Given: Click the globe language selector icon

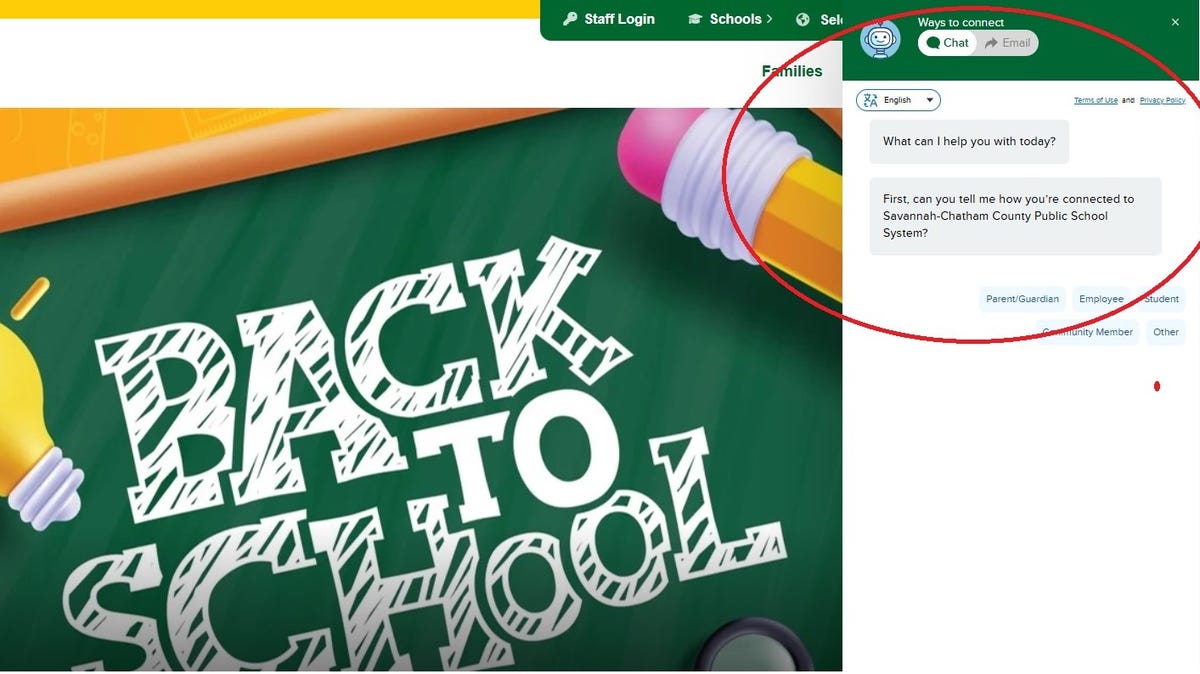Looking at the screenshot, I should click(x=803, y=19).
